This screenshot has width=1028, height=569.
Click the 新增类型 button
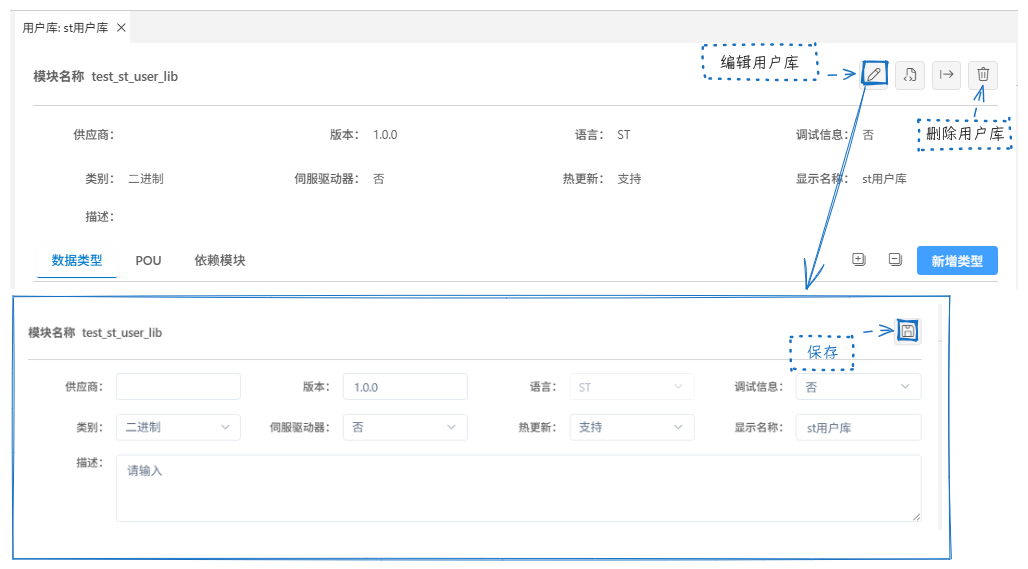[x=957, y=261]
